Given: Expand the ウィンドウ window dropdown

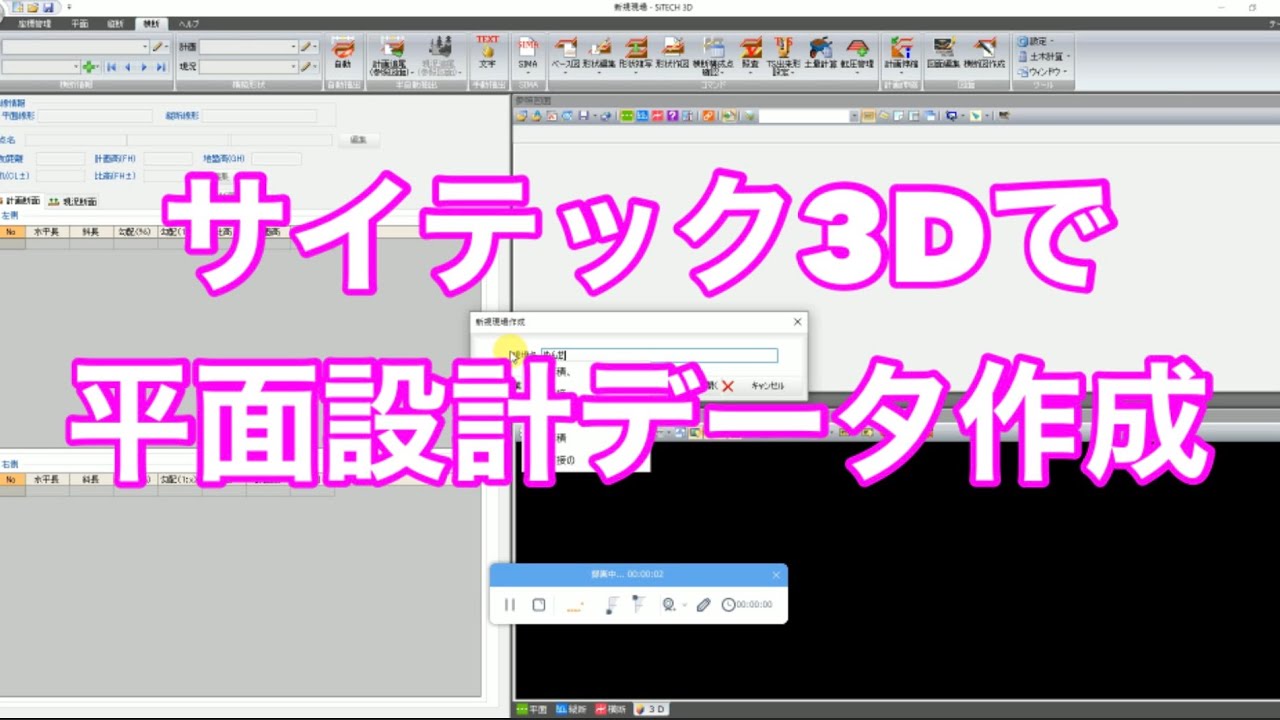Looking at the screenshot, I should click(x=1043, y=72).
